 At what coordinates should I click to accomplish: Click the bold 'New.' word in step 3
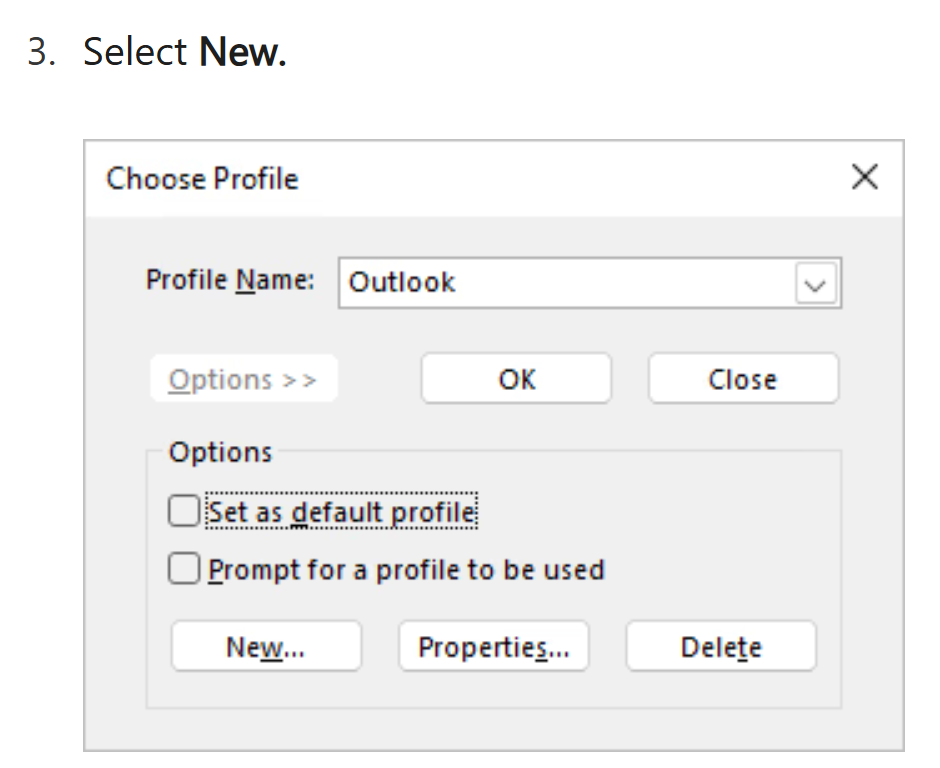pyautogui.click(x=243, y=52)
